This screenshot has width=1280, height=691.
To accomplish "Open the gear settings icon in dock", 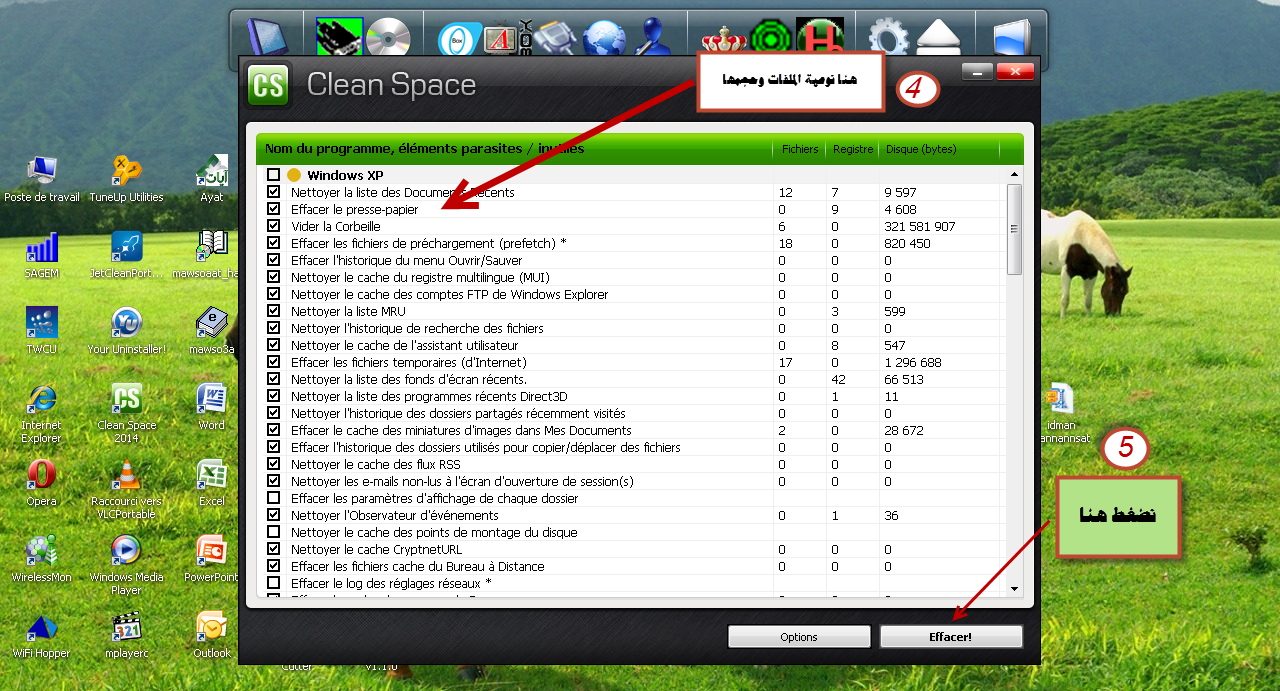I will (x=888, y=40).
